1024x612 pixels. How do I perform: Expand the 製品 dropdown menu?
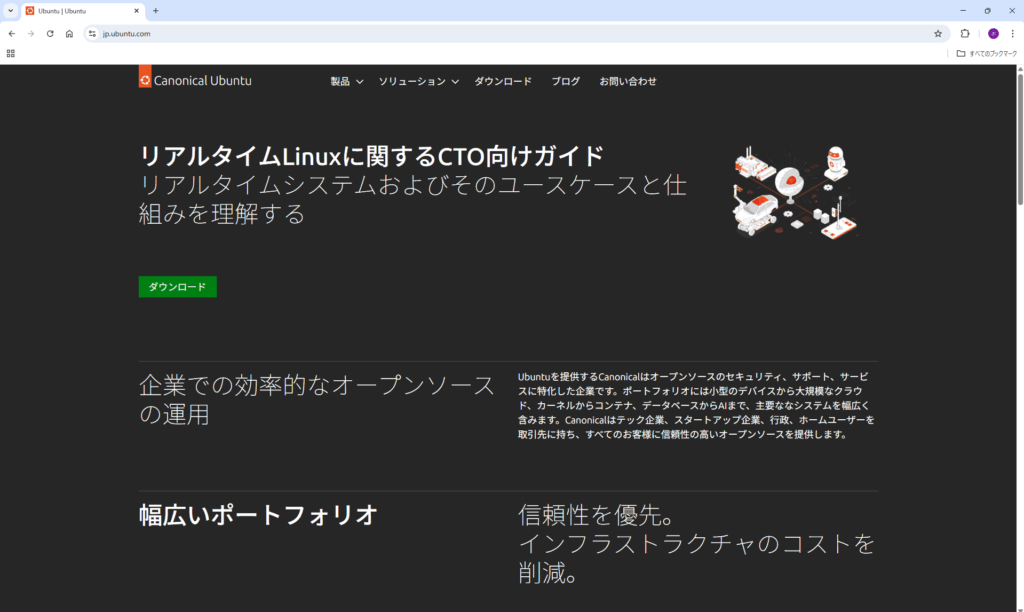point(346,81)
